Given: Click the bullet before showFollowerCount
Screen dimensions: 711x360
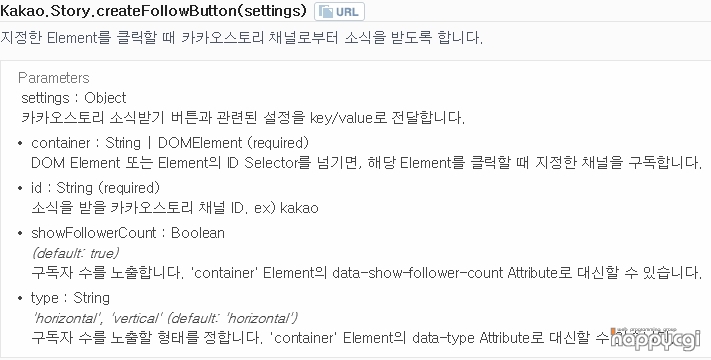Looking at the screenshot, I should click(x=19, y=234).
